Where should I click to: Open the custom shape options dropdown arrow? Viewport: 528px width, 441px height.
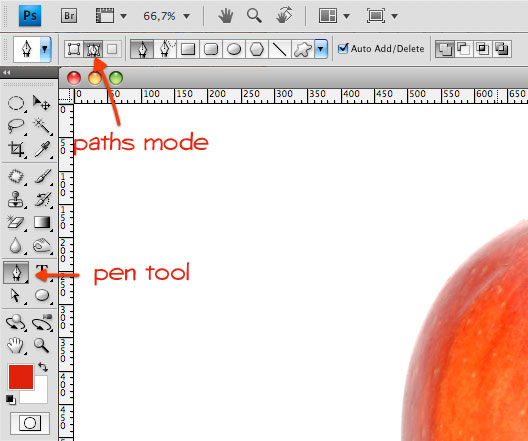[x=321, y=49]
